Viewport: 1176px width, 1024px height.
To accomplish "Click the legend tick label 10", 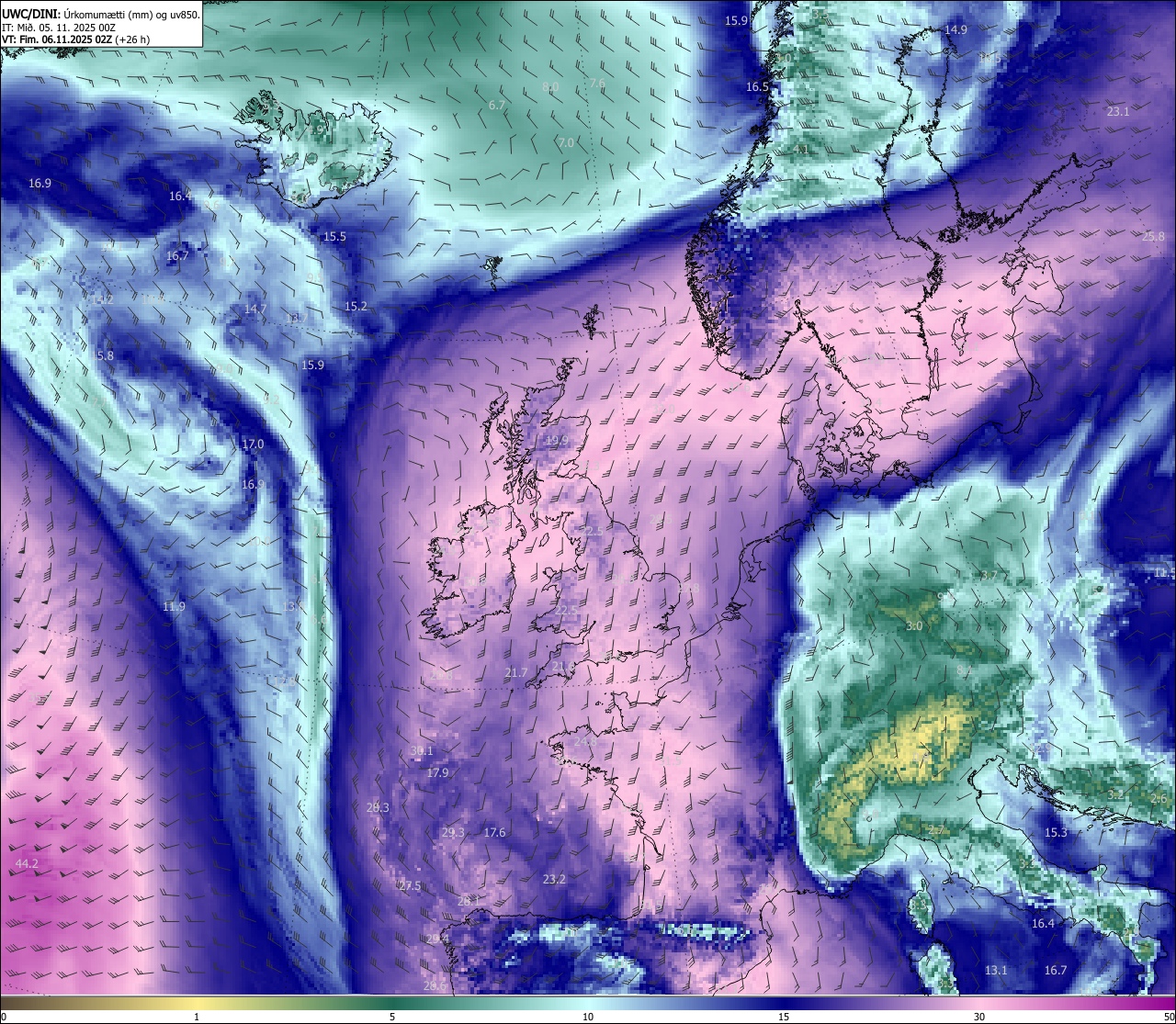I will pyautogui.click(x=588, y=1017).
